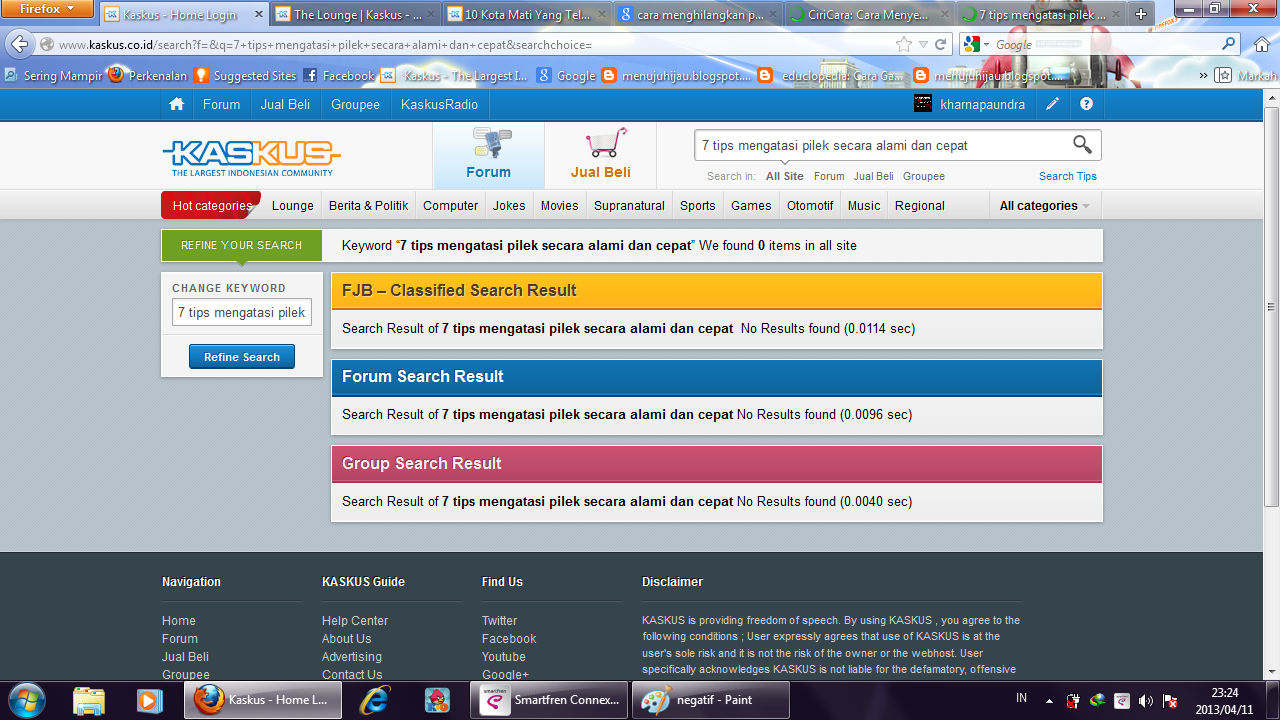Image resolution: width=1280 pixels, height=720 pixels.
Task: Open the Computer category
Action: pos(450,206)
